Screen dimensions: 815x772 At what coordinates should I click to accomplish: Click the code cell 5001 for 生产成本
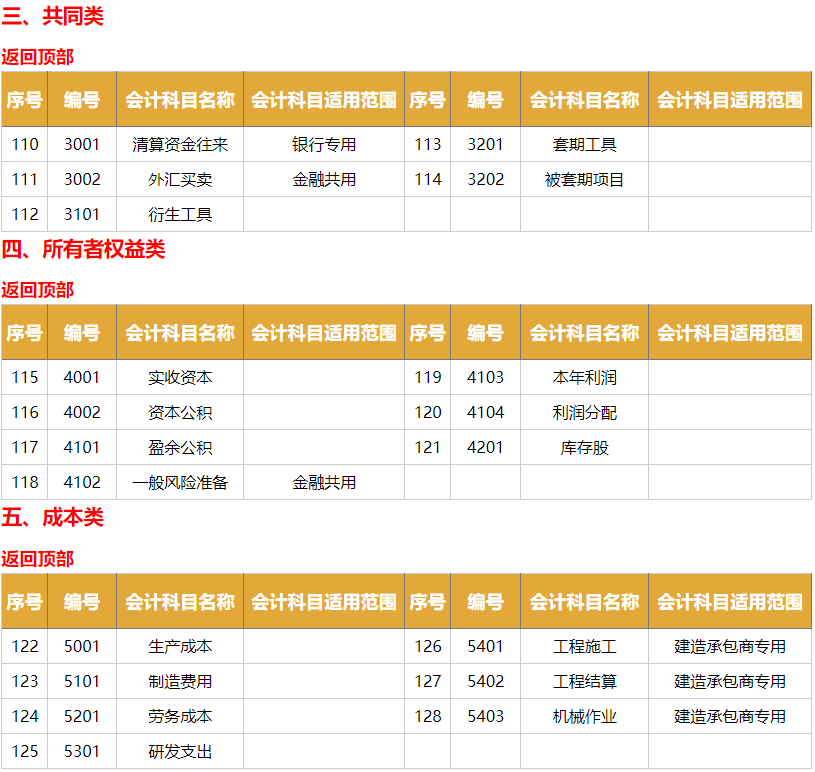(x=81, y=647)
